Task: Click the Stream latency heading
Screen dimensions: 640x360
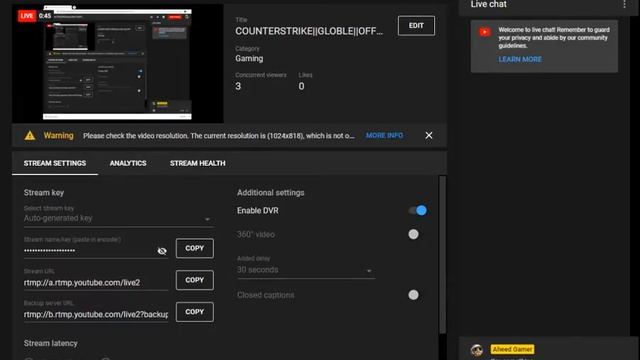Action: coord(51,343)
